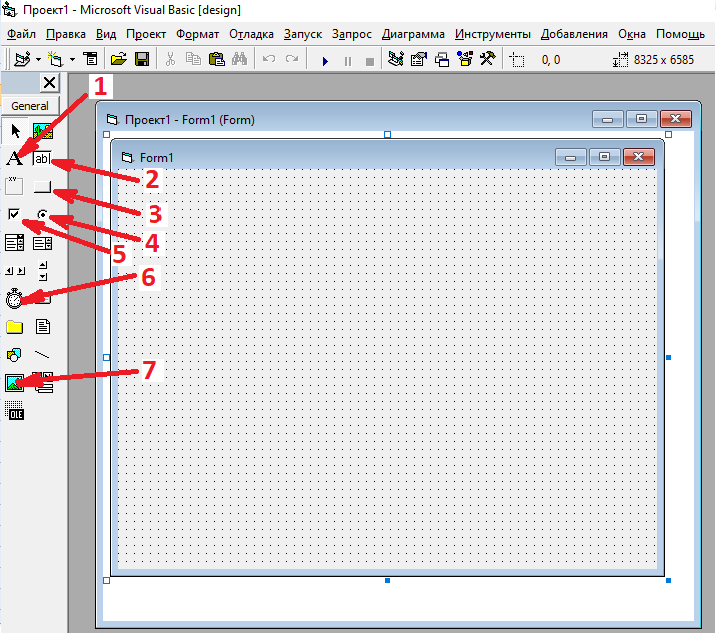Minimize the Проект1 - Form1 (Form) designer window
Viewport: 716px width, 633px height.
tap(607, 119)
